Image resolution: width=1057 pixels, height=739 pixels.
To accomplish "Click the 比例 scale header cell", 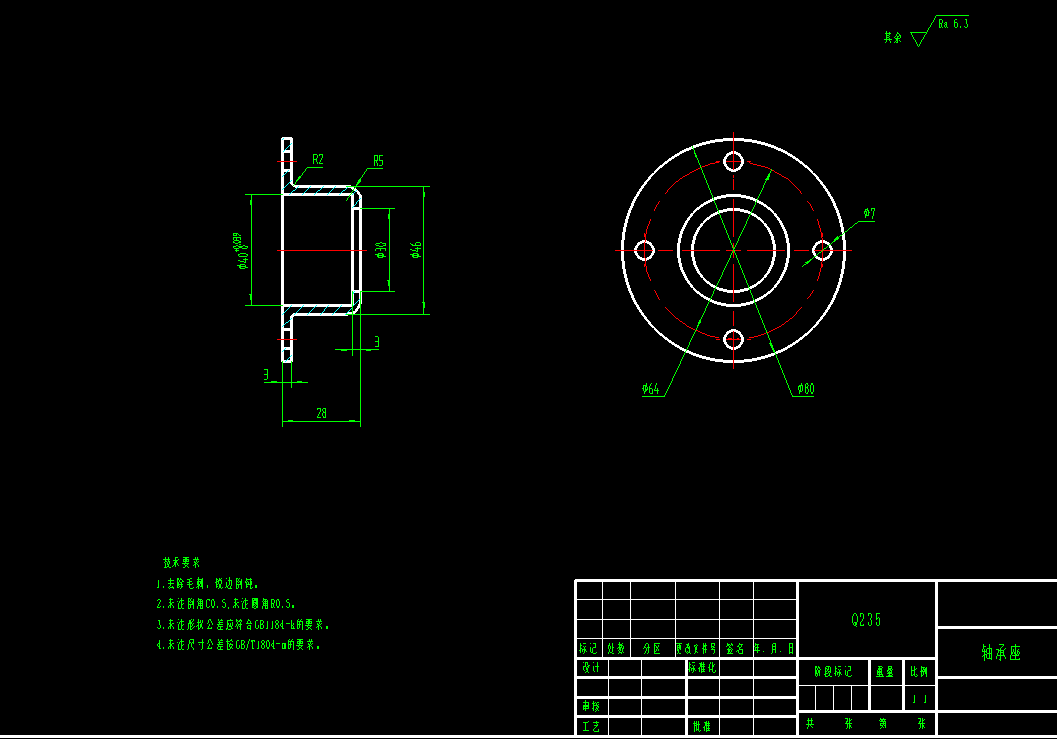I will [x=919, y=672].
